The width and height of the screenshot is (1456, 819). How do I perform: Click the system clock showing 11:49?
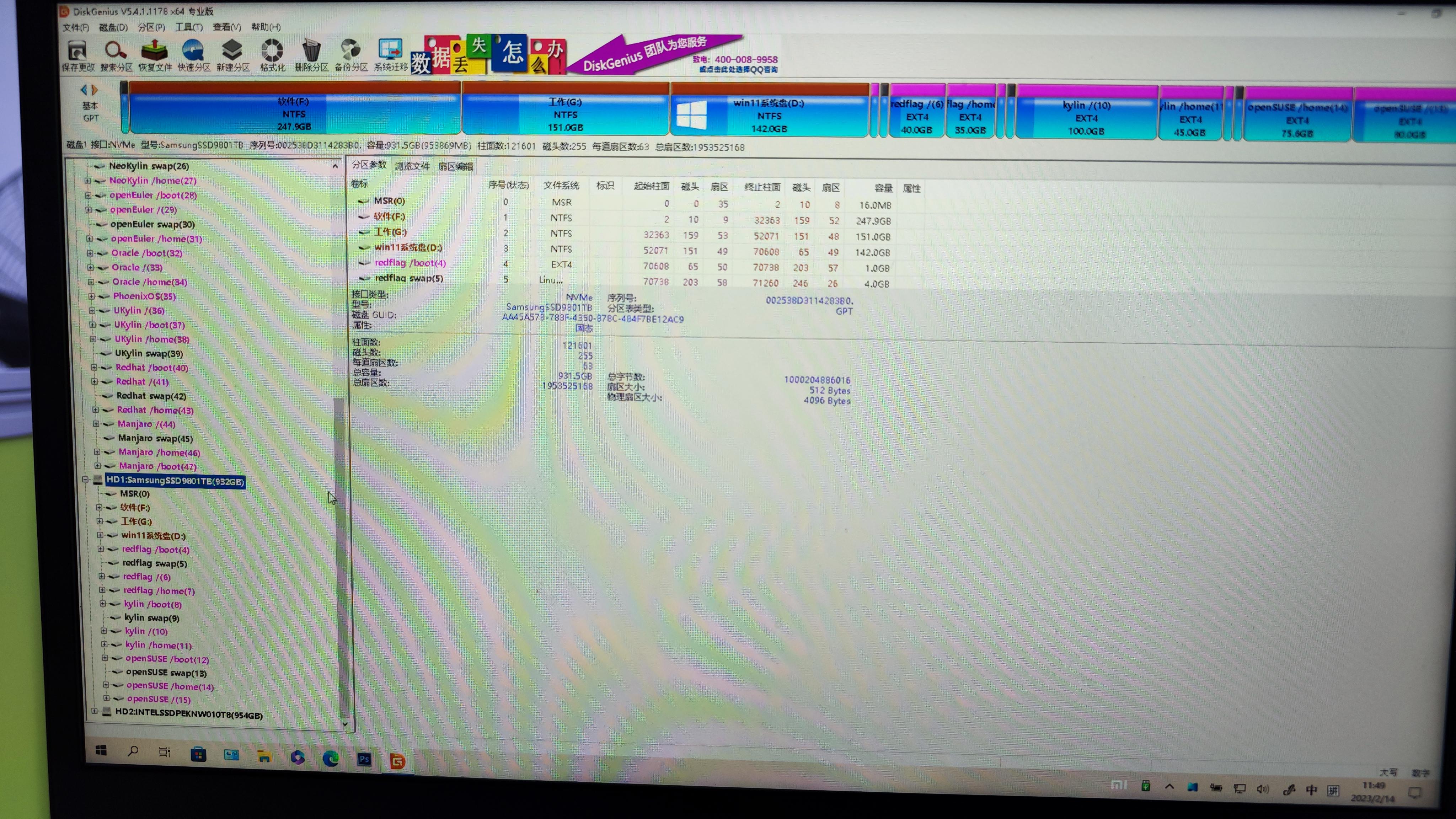click(1374, 786)
